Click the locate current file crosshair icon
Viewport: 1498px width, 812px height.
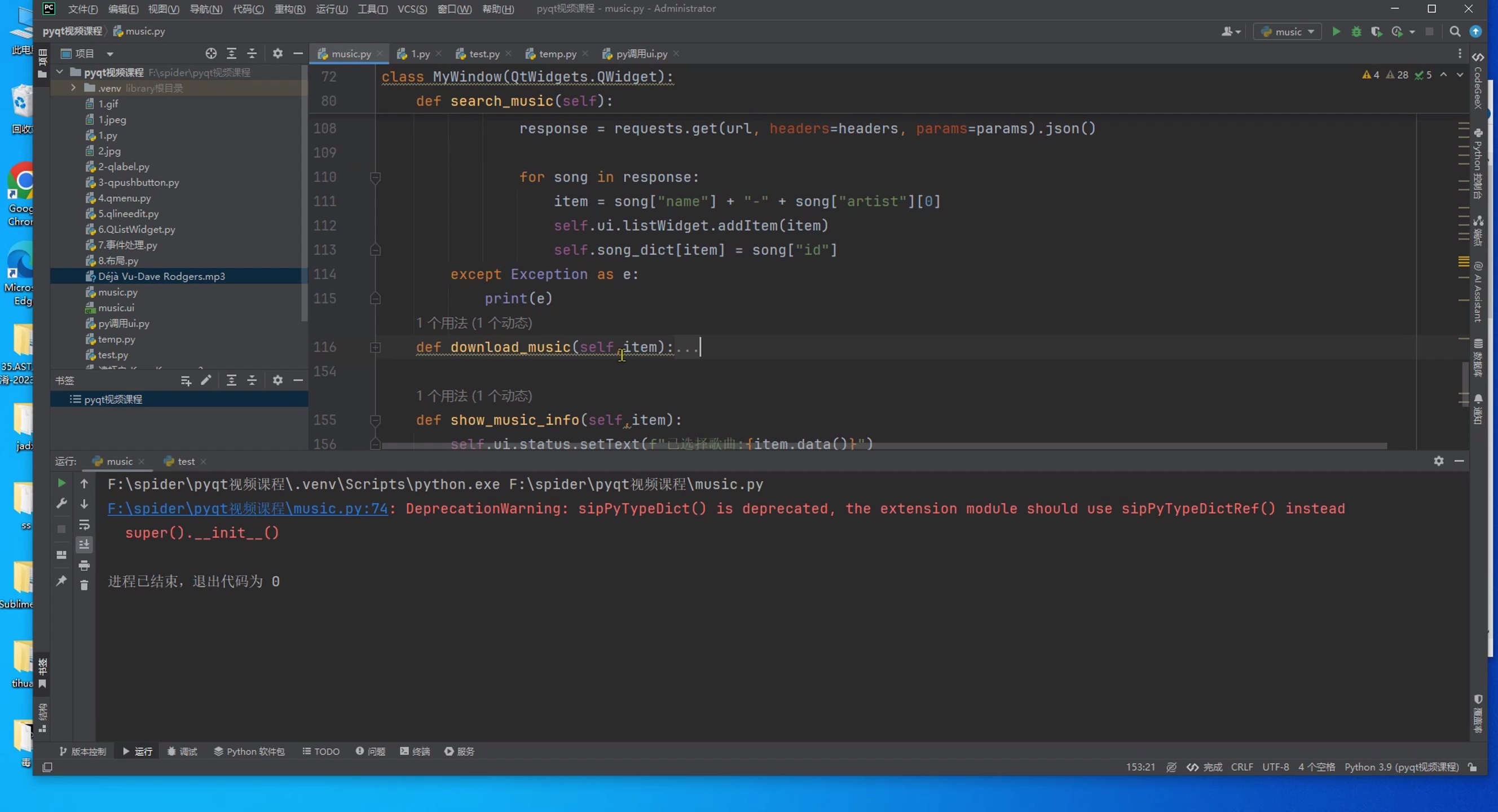[x=210, y=54]
